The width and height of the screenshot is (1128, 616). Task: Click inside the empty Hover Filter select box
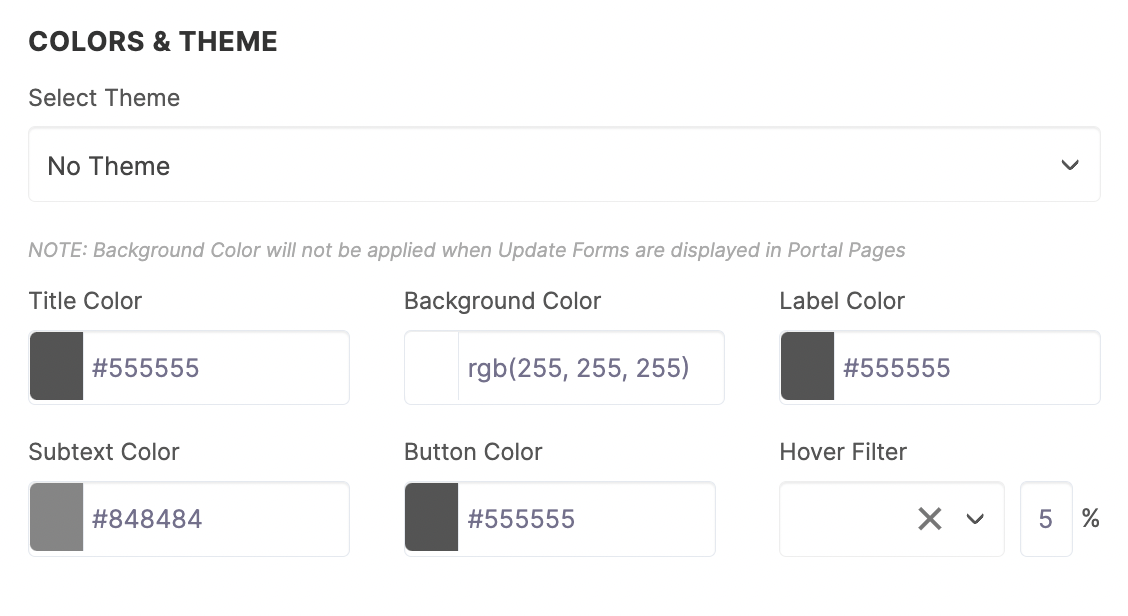pos(845,519)
